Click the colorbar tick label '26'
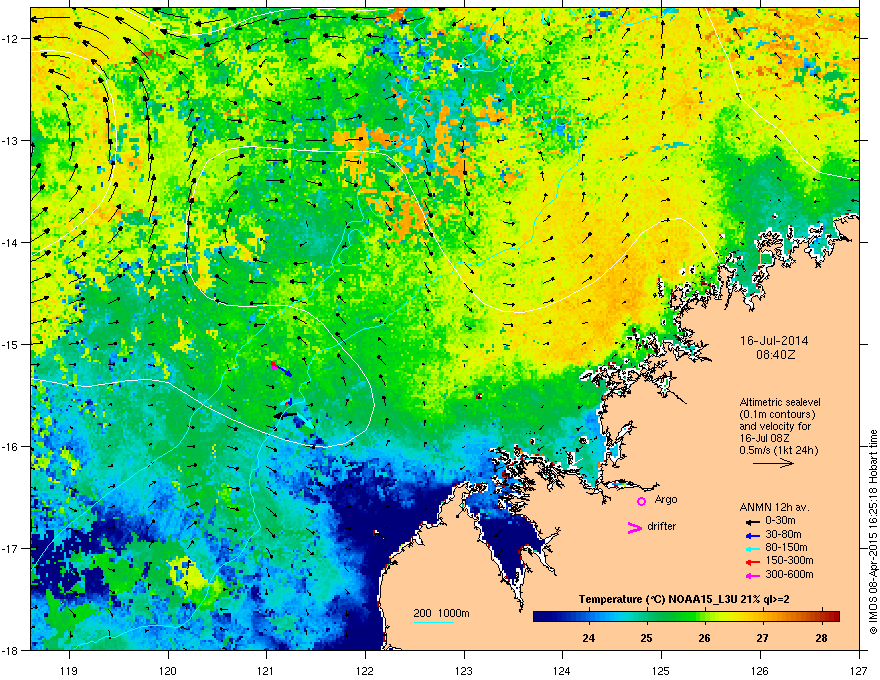This screenshot has height=680, width=880. pos(704,638)
